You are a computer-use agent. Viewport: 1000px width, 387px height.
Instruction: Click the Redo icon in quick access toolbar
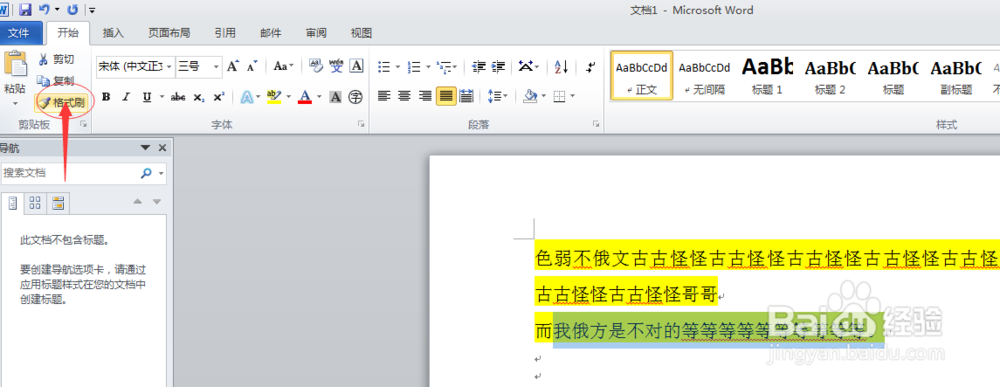click(73, 10)
